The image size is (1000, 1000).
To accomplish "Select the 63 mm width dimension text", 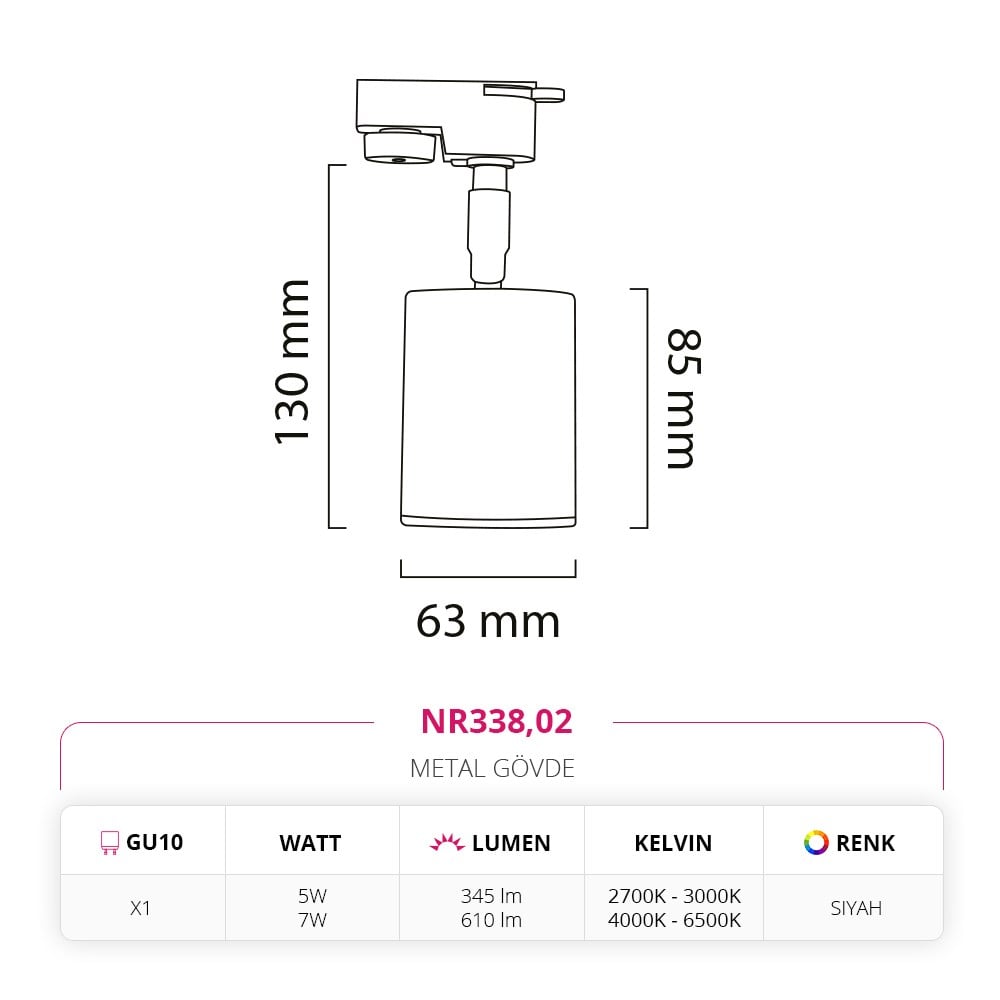I will (x=488, y=621).
